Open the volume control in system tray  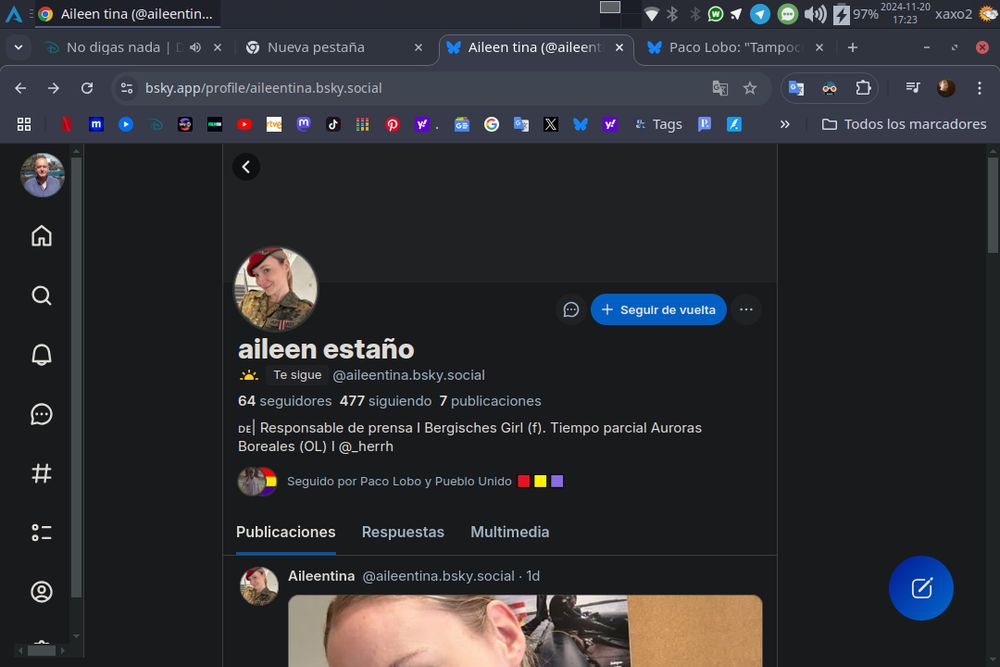point(815,14)
